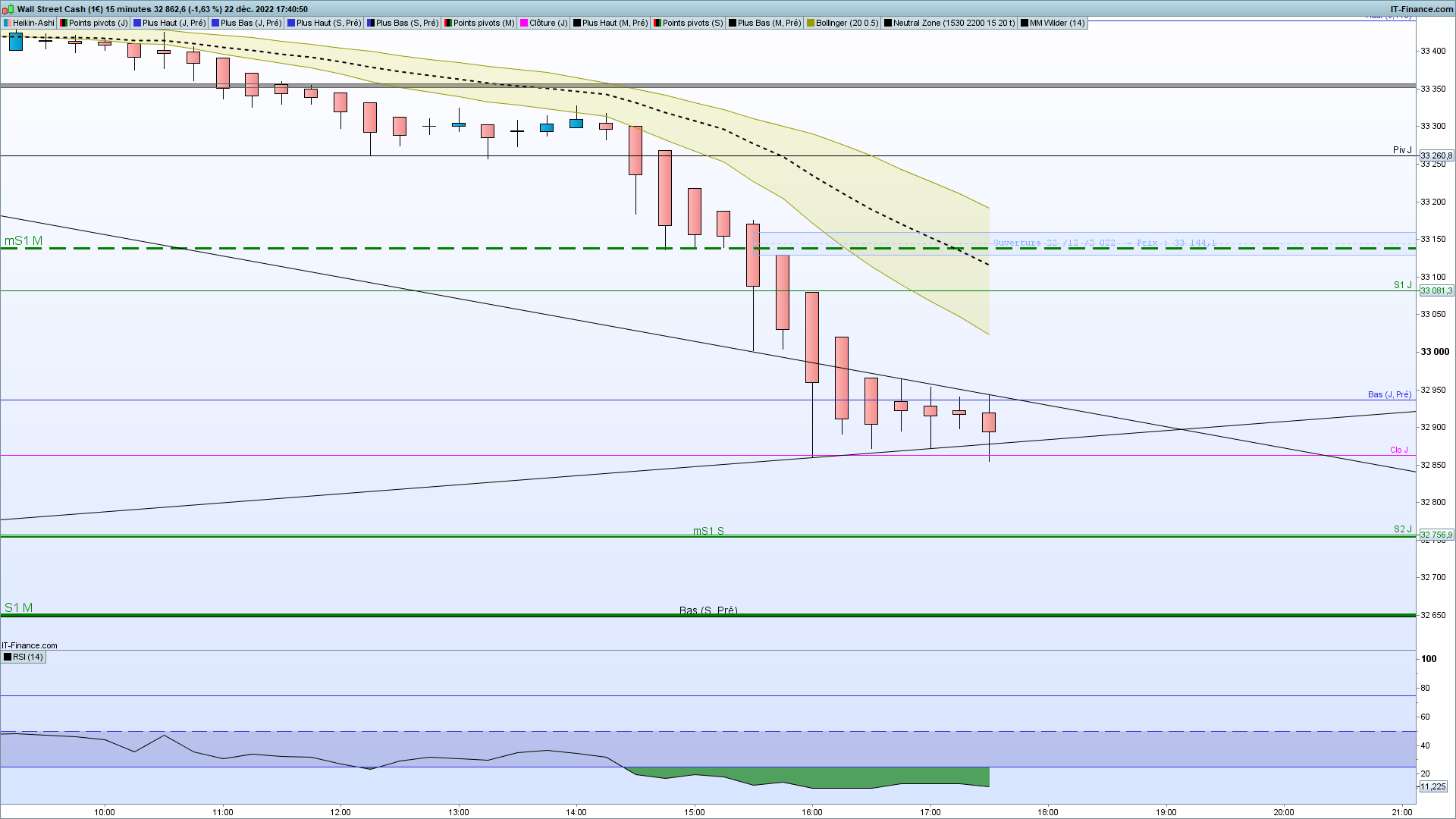Open the IT-Finance.com link at top right
Image resolution: width=1456 pixels, height=819 pixels.
[x=1421, y=9]
